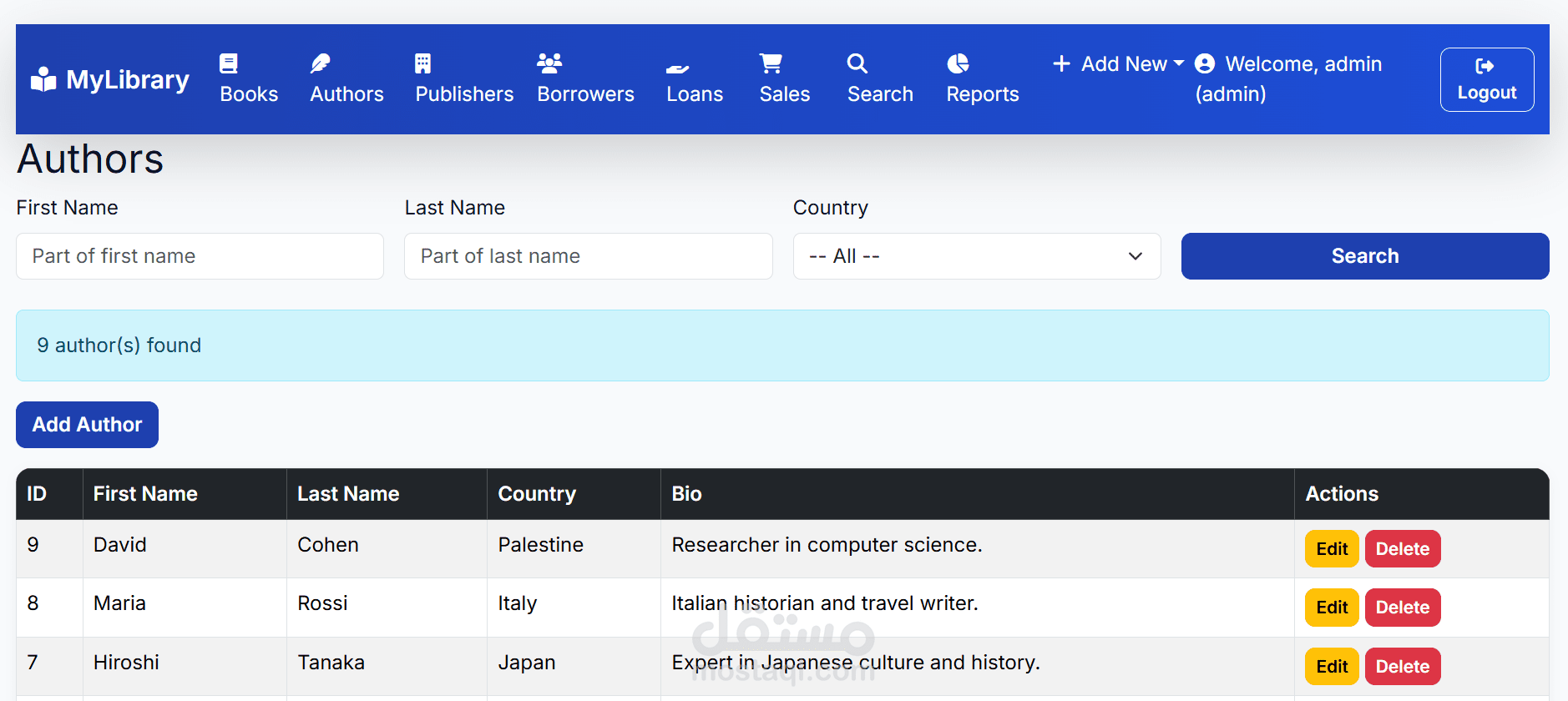The width and height of the screenshot is (1568, 701).
Task: Delete the author Maria Rossi
Action: pos(1402,608)
